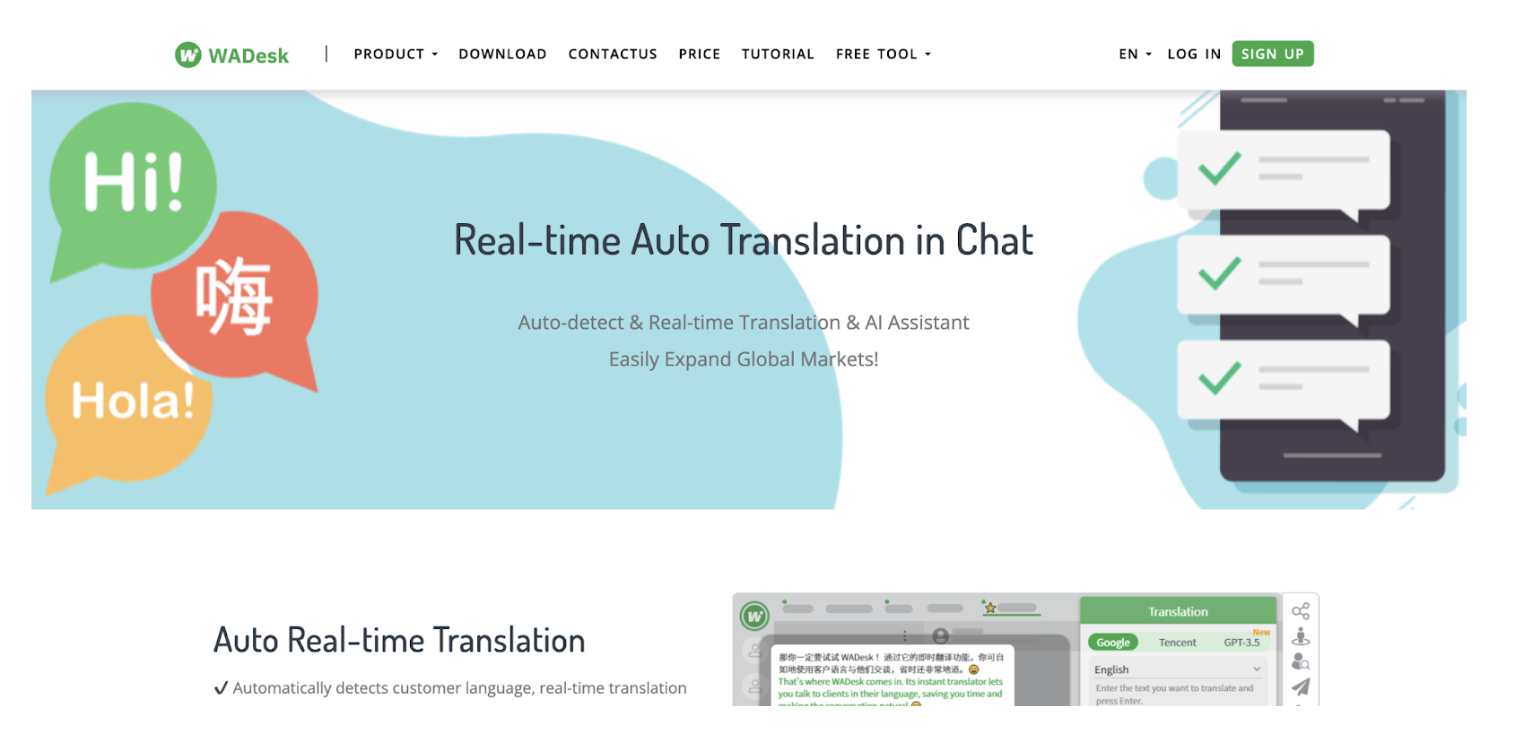1516x746 pixels.
Task: Click the share icon in the preview sidebar
Action: coord(1300,611)
